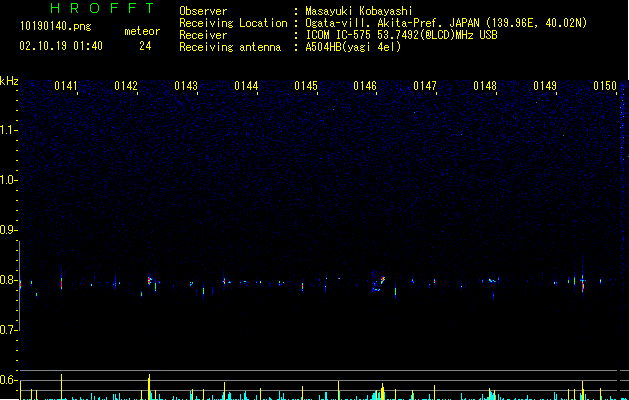Select the Ogata-vill. Akita-Pref. JAPAN location text
The width and height of the screenshot is (629, 400).
coord(446,23)
